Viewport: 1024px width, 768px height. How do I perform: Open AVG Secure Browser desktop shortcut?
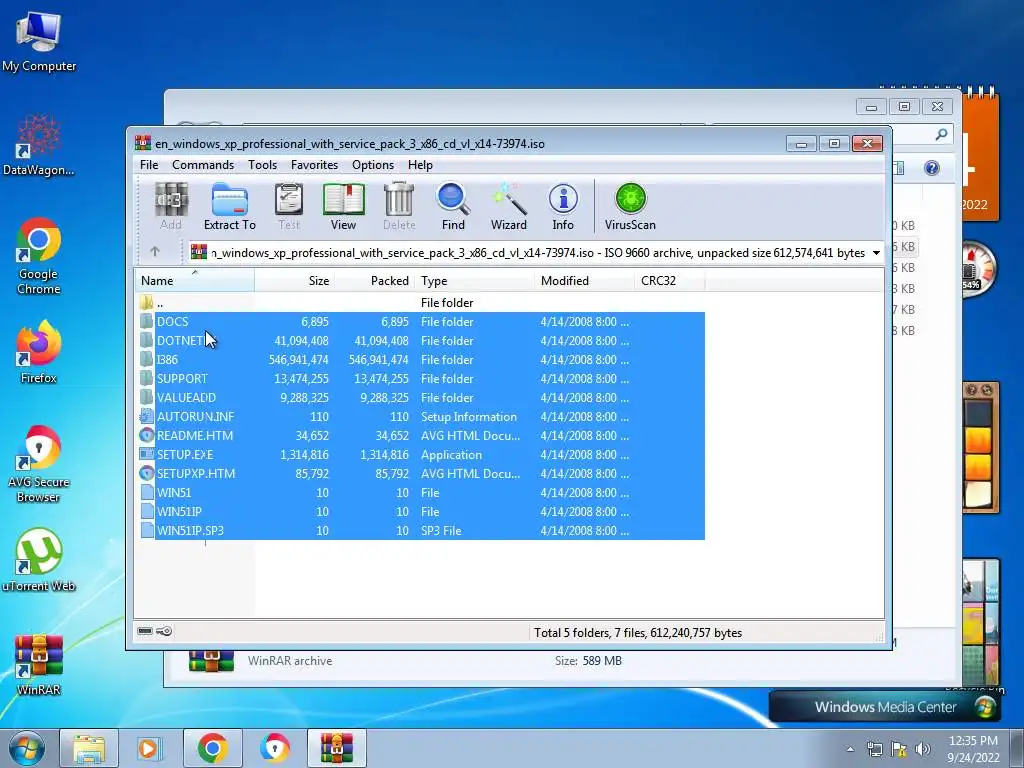(39, 464)
